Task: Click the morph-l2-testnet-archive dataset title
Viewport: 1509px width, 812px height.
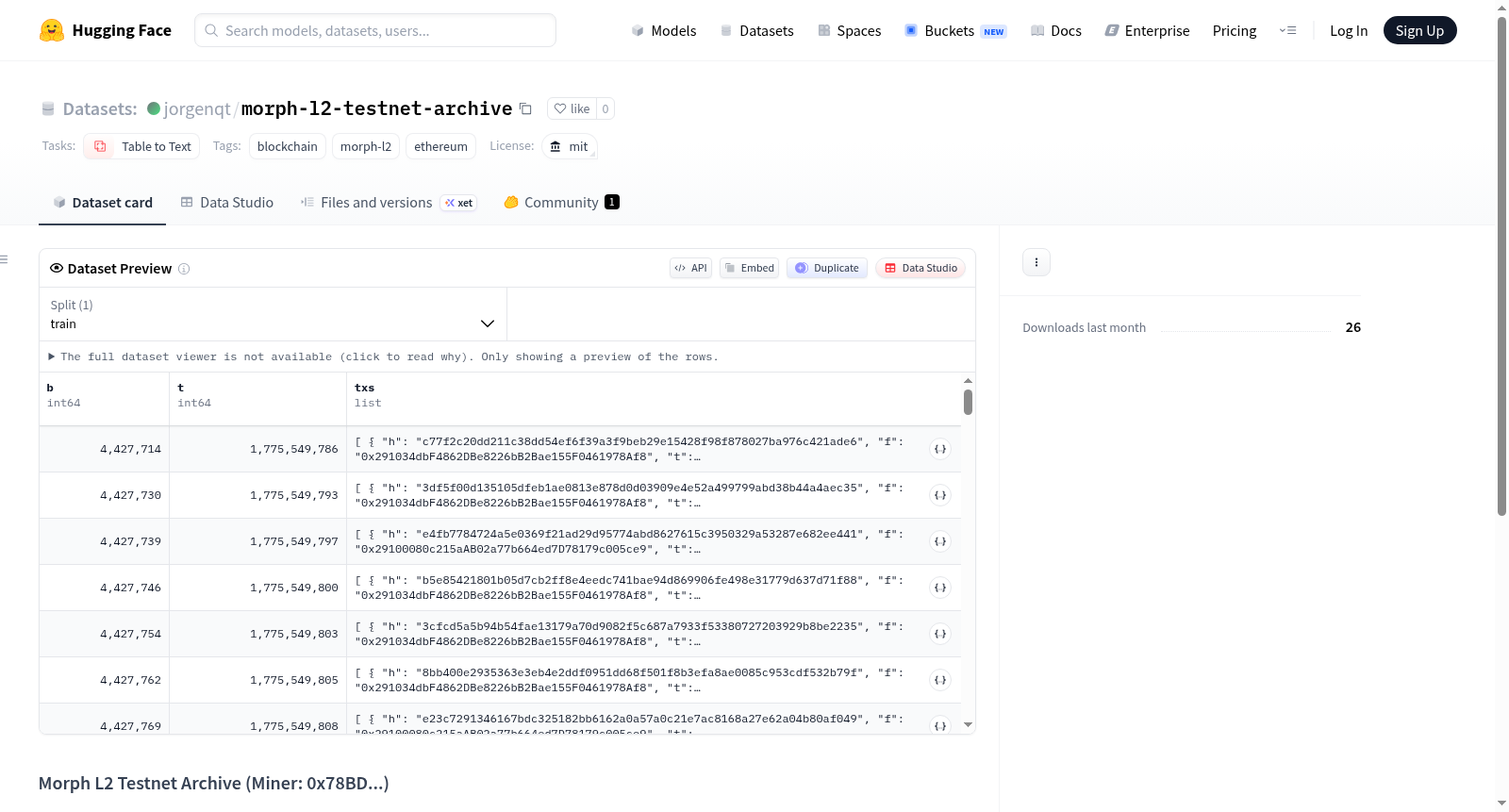Action: pyautogui.click(x=376, y=108)
